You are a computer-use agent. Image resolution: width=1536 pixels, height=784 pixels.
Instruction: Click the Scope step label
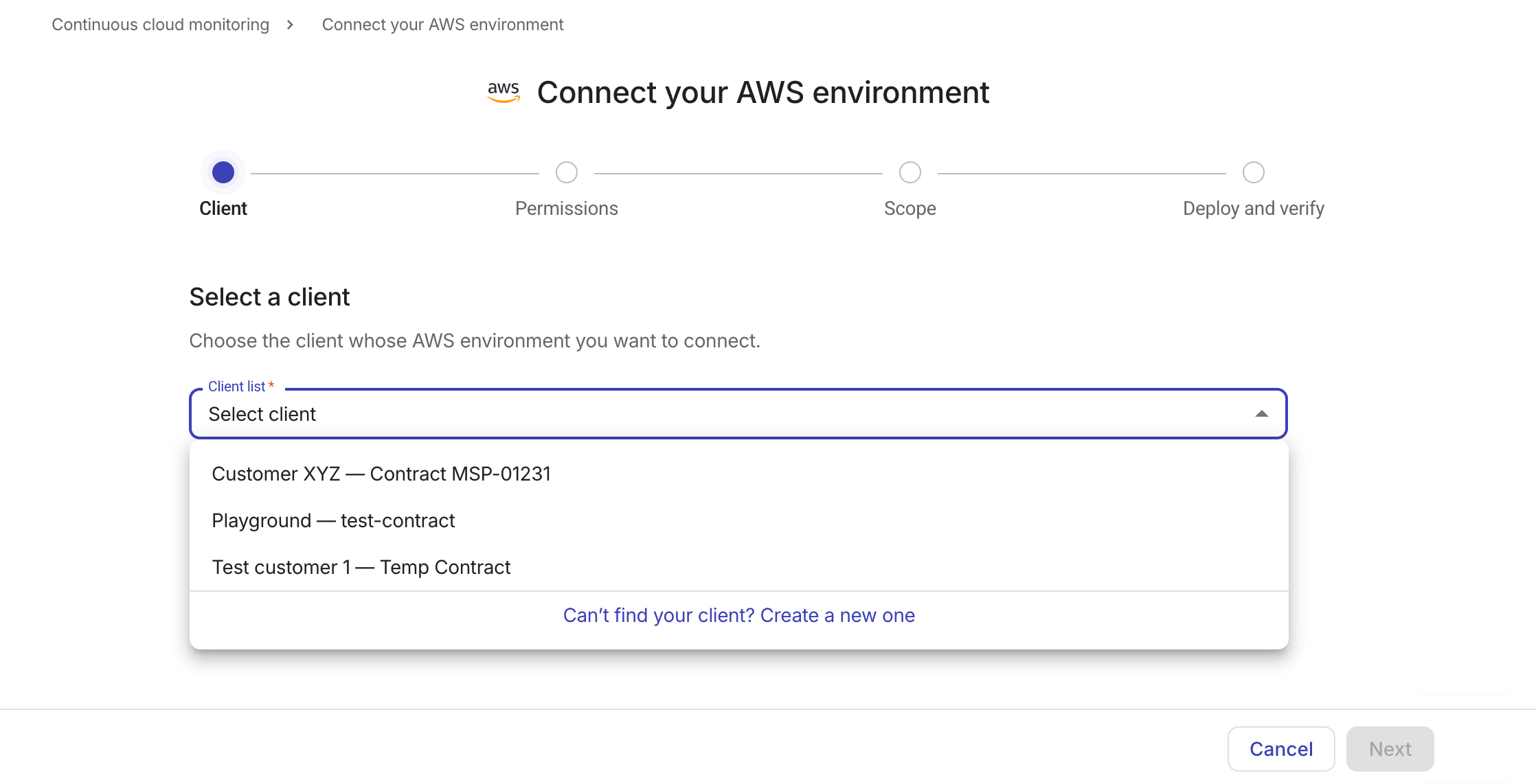(910, 209)
